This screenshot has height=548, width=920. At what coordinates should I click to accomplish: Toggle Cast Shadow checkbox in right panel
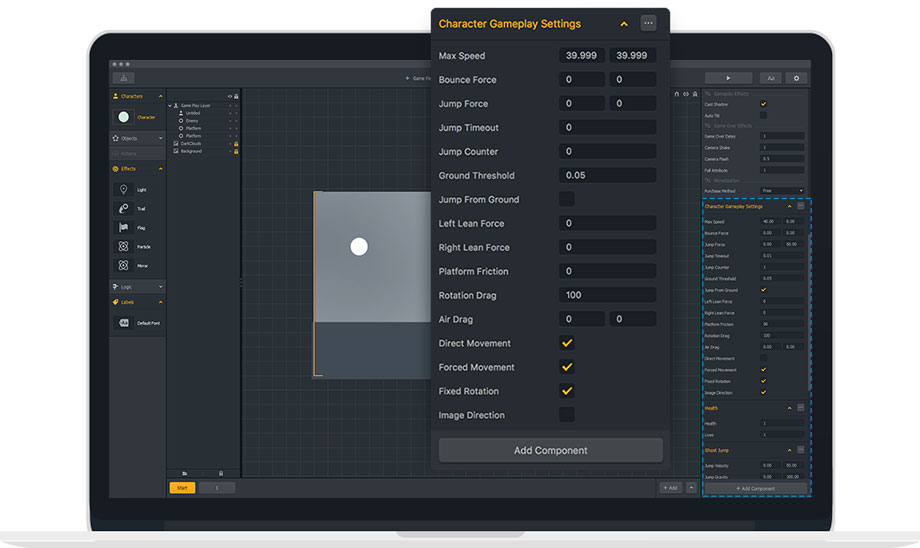763,104
